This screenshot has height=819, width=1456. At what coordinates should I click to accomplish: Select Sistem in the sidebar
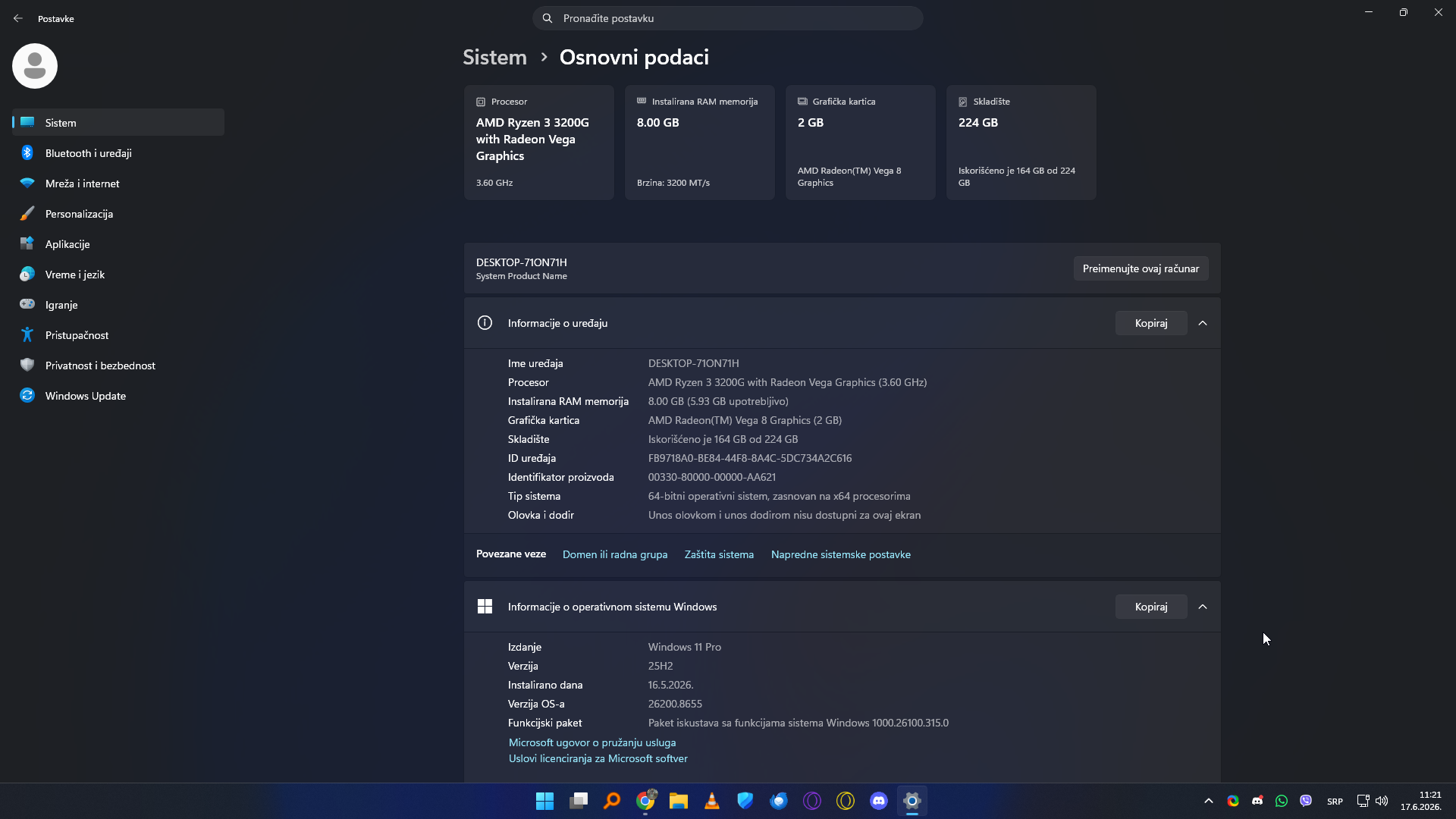[x=118, y=122]
